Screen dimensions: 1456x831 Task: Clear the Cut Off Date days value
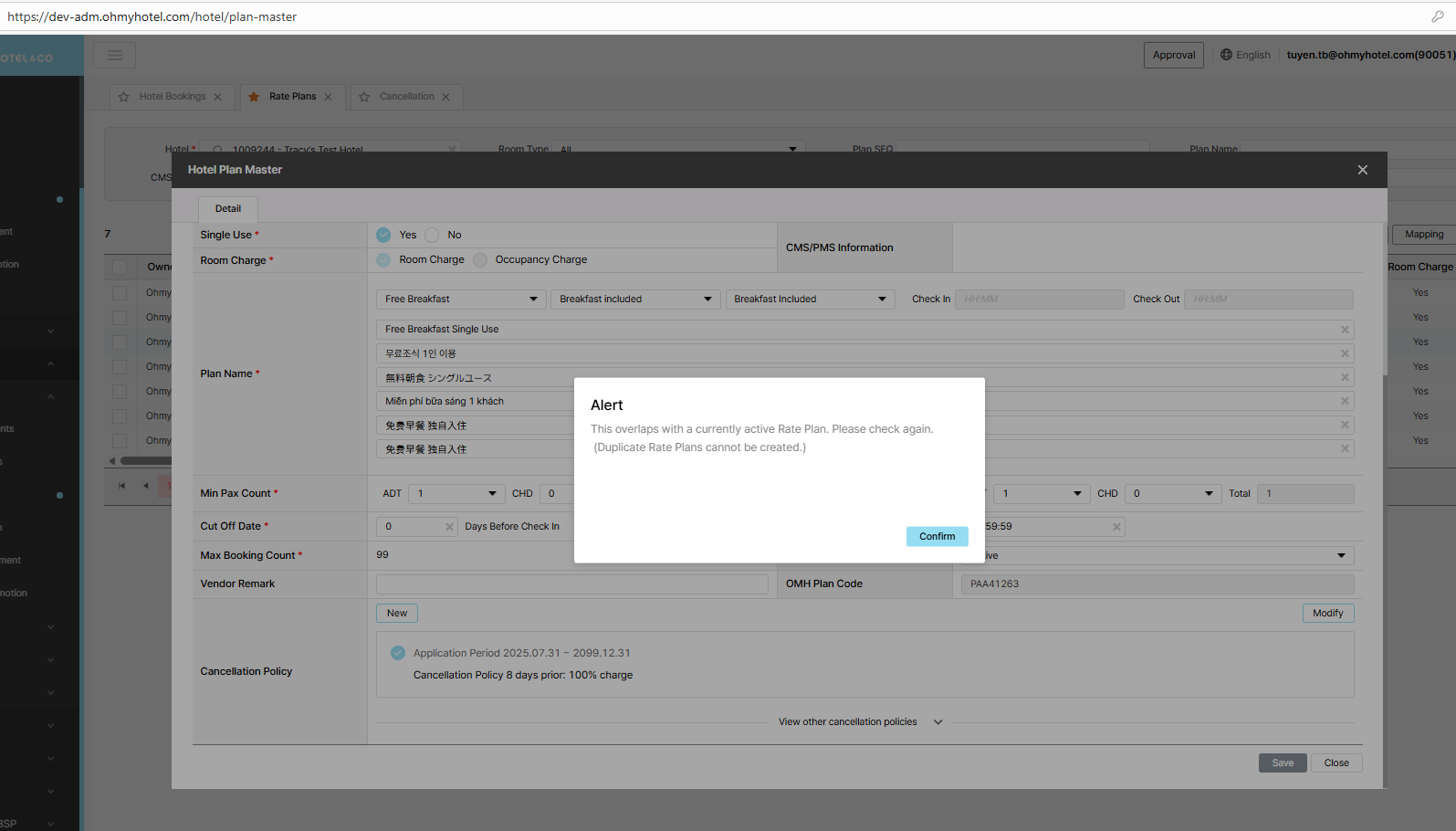(449, 527)
